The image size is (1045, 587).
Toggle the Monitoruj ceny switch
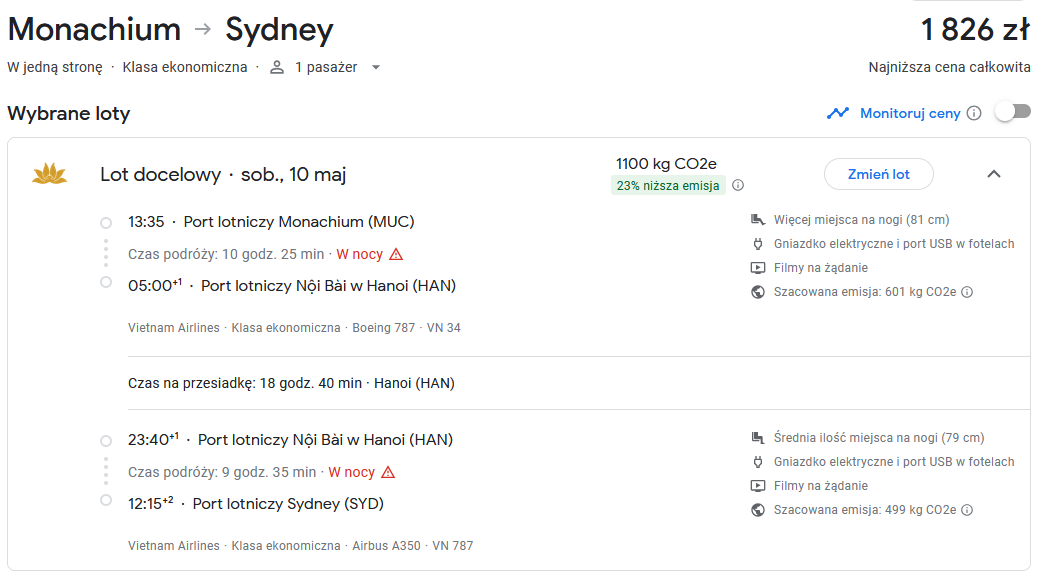click(1013, 112)
